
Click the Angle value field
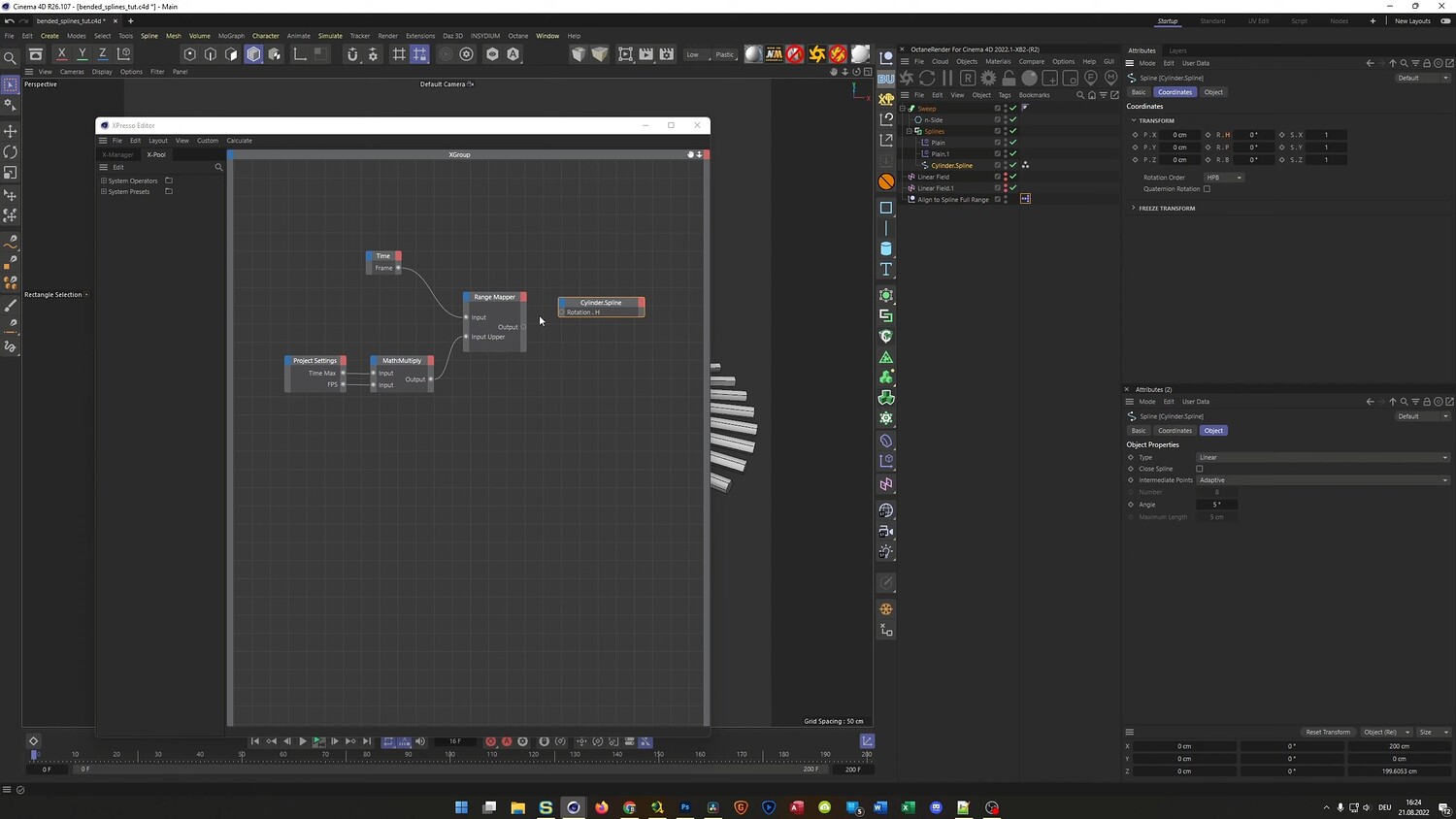point(1217,505)
